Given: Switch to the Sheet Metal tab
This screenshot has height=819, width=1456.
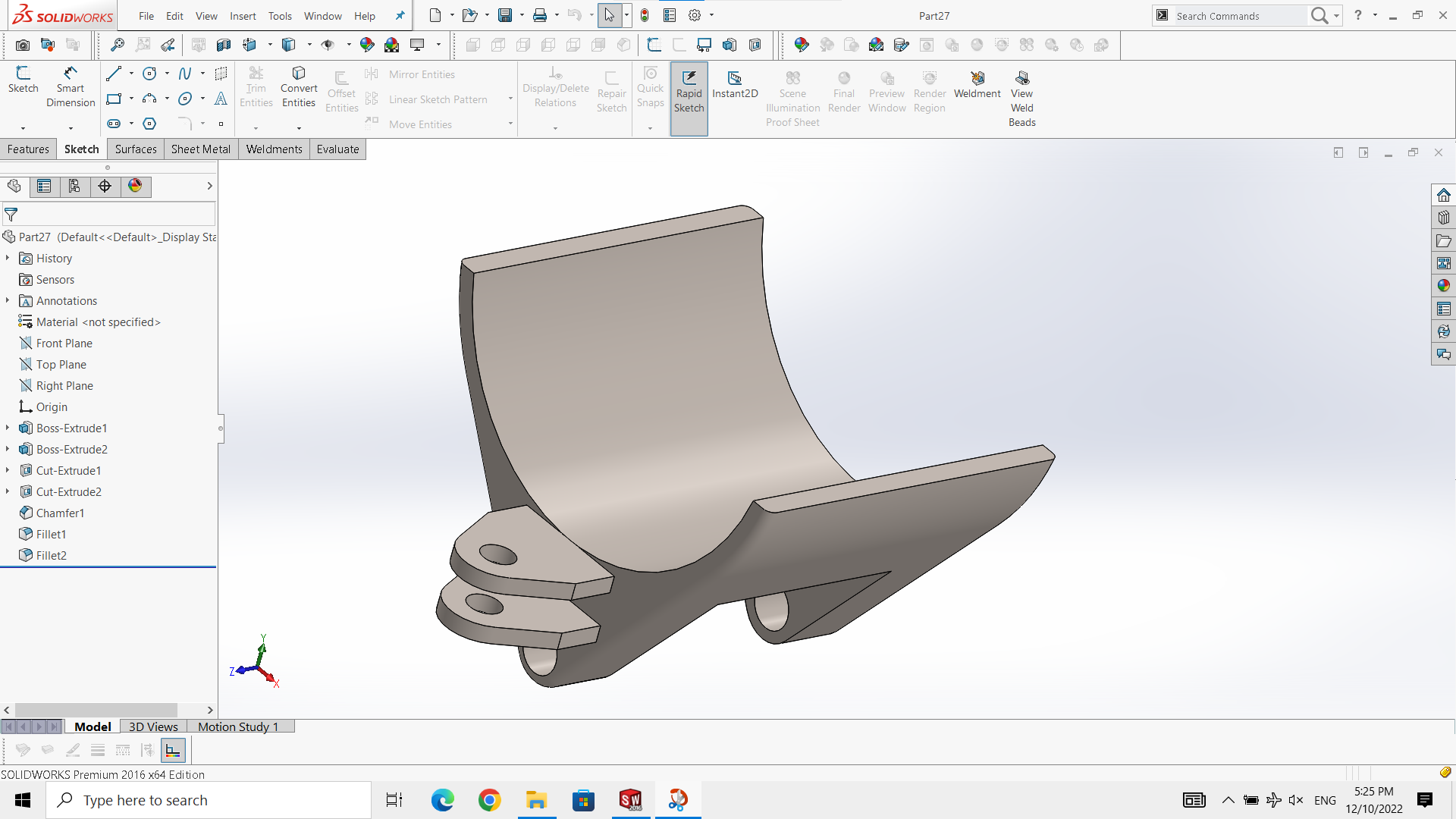Looking at the screenshot, I should click(201, 149).
